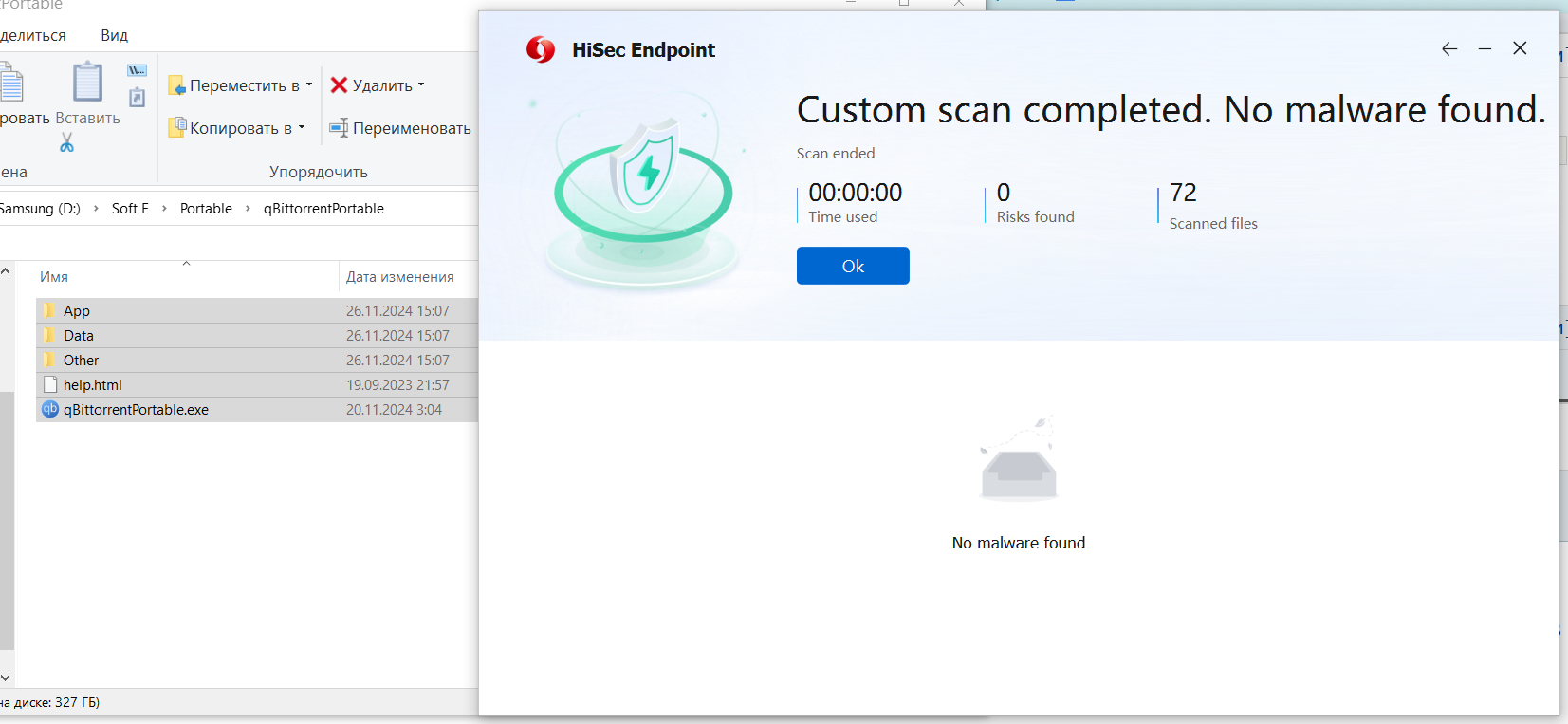
Task: Click the Data row modification date
Action: tap(397, 336)
